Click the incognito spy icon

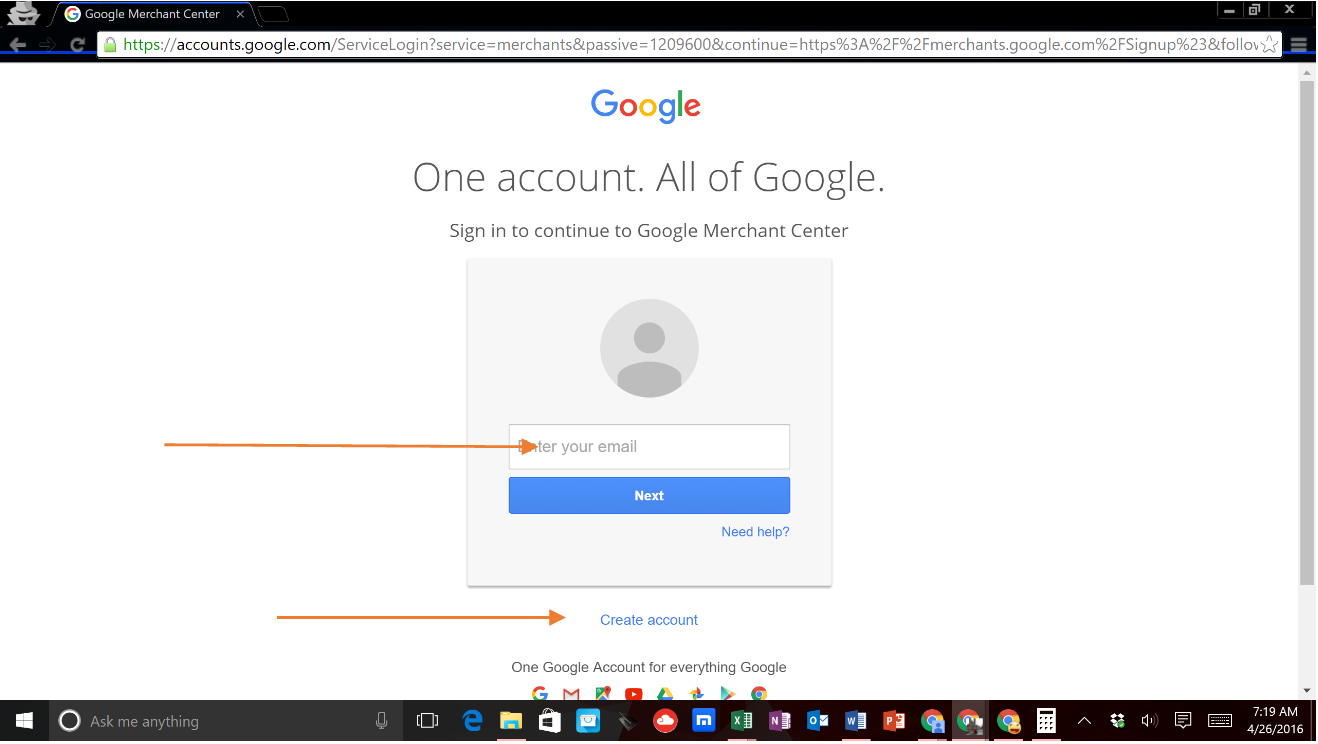pos(22,13)
